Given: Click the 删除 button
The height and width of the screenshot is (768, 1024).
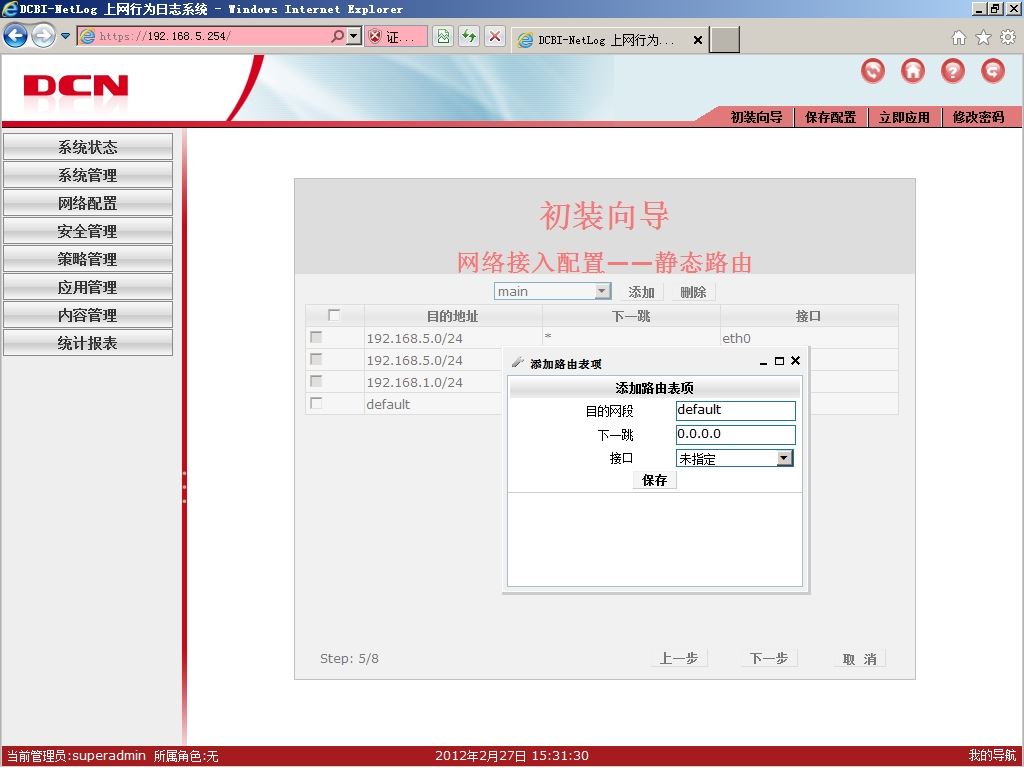Looking at the screenshot, I should pyautogui.click(x=693, y=292).
